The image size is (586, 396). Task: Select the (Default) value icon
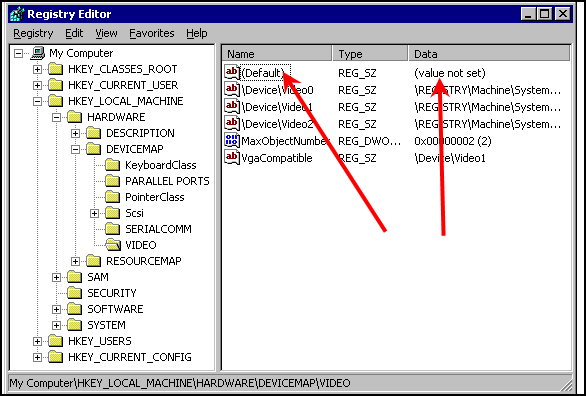coord(231,72)
